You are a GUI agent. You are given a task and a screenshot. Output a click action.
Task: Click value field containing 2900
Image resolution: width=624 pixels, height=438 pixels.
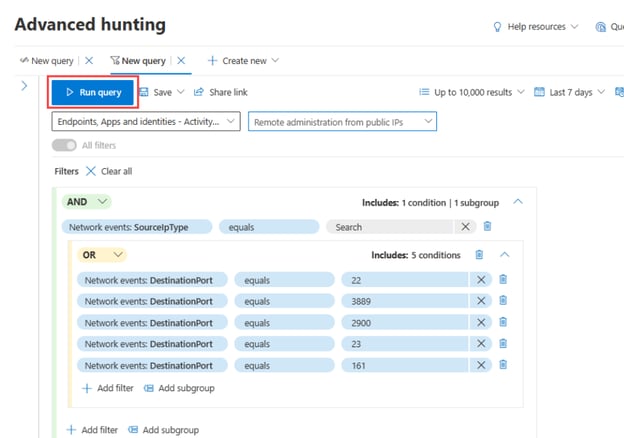[x=405, y=323]
